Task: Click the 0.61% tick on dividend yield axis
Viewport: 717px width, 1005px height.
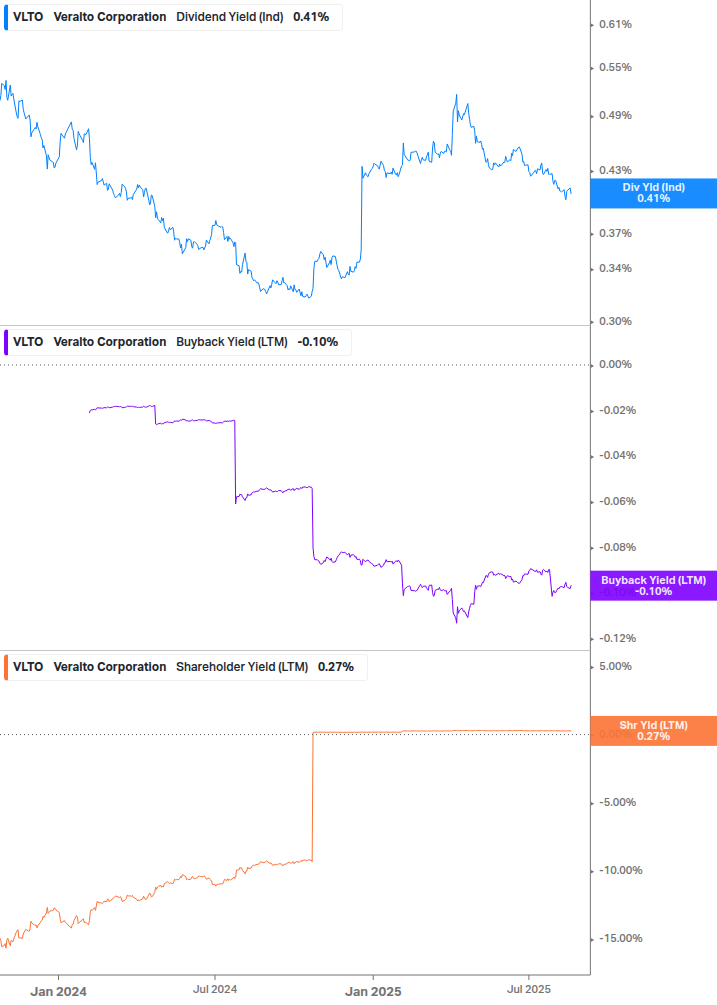Action: pyautogui.click(x=615, y=24)
